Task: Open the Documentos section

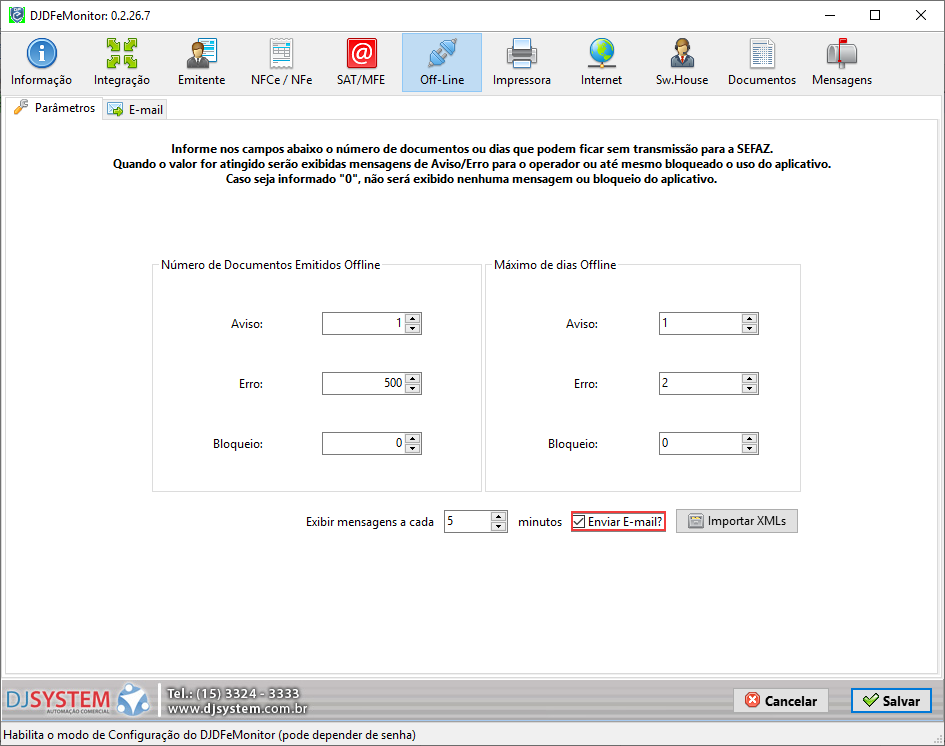Action: (x=762, y=62)
